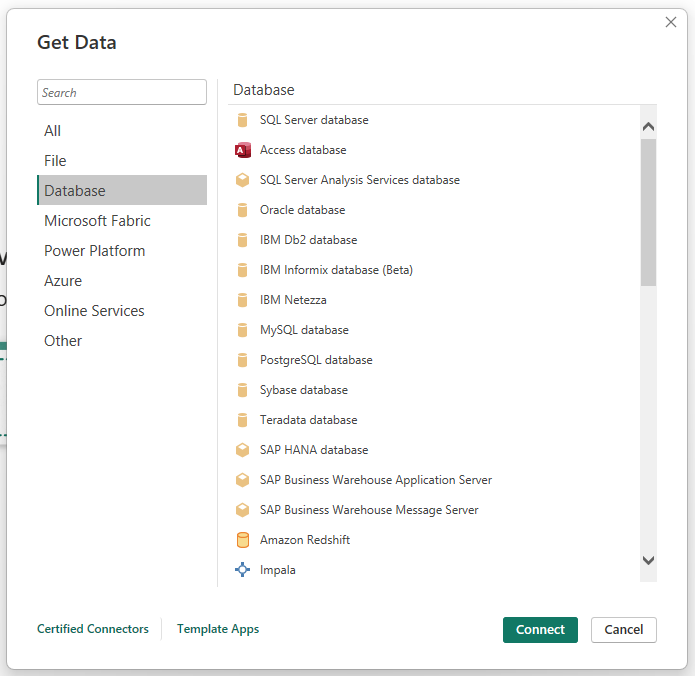This screenshot has height=676, width=695.
Task: Open the Certified Connectors link
Action: click(93, 629)
